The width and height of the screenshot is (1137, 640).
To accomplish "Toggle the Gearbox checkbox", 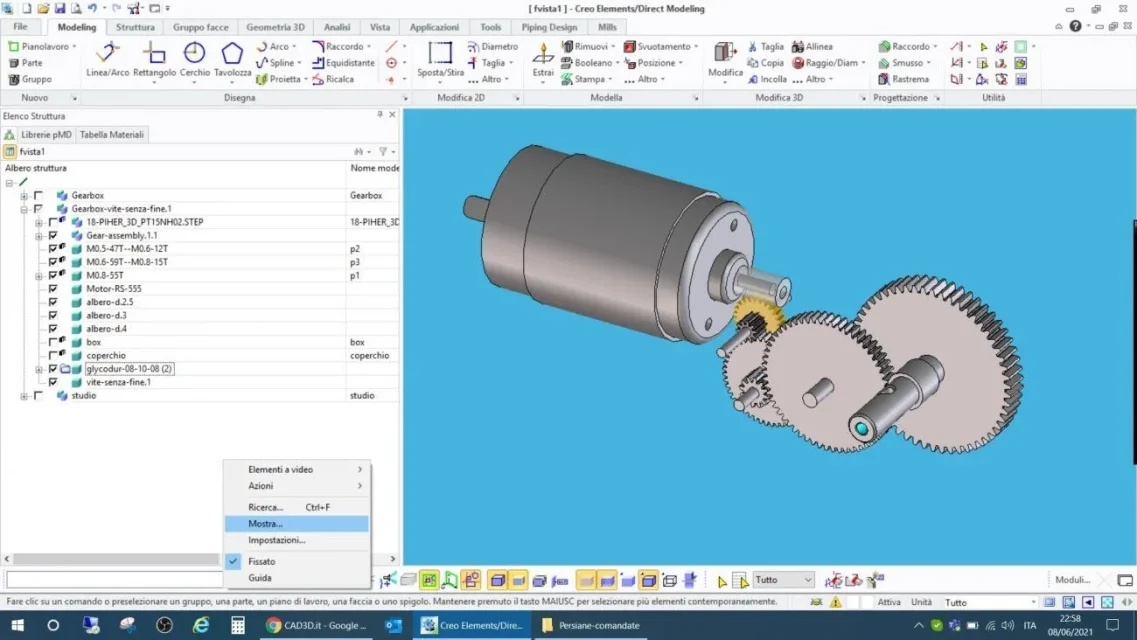I will [x=38, y=196].
